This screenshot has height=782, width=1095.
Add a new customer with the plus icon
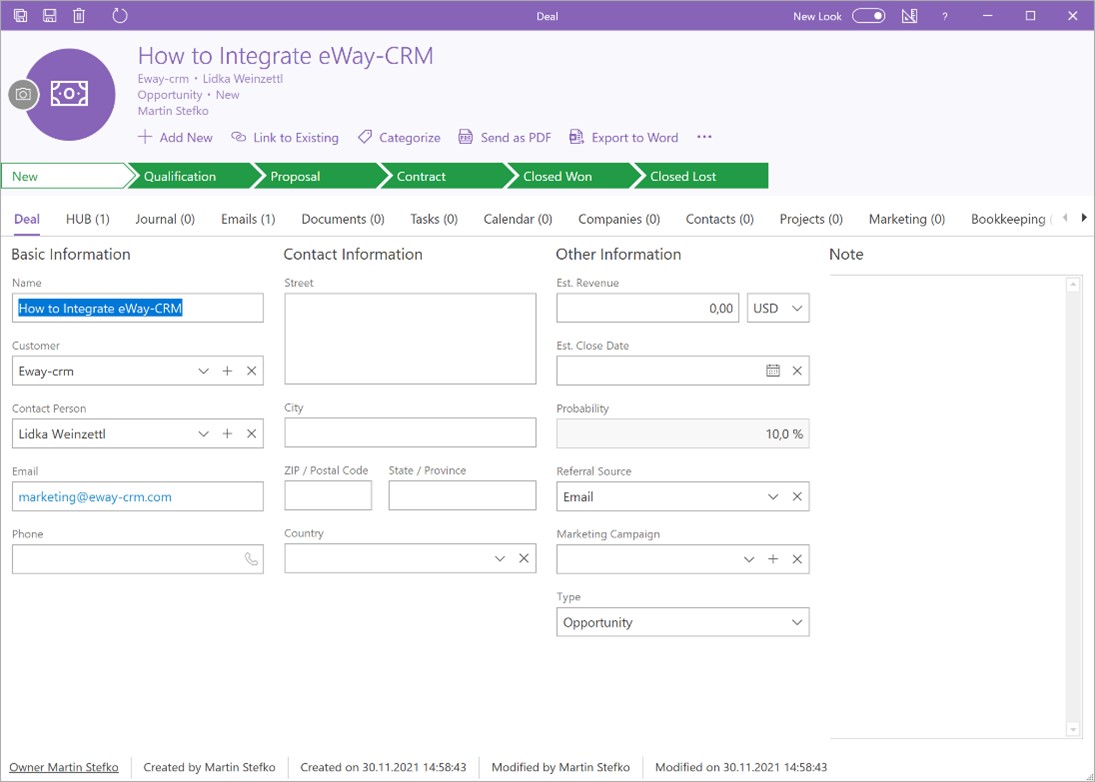[227, 371]
